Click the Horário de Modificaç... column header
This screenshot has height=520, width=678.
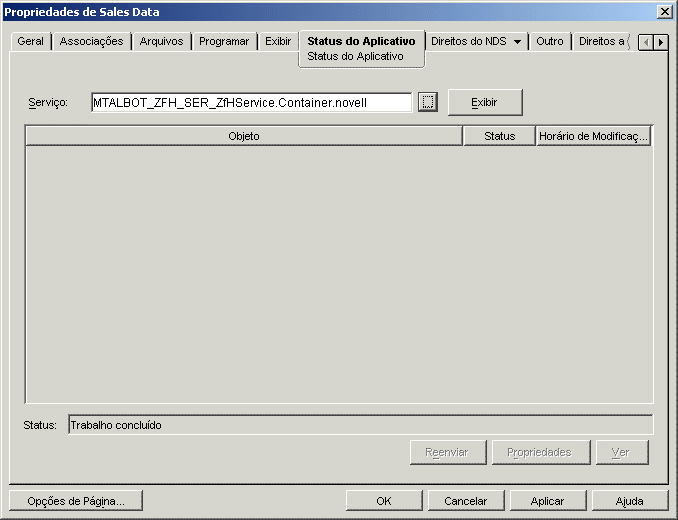pyautogui.click(x=593, y=136)
